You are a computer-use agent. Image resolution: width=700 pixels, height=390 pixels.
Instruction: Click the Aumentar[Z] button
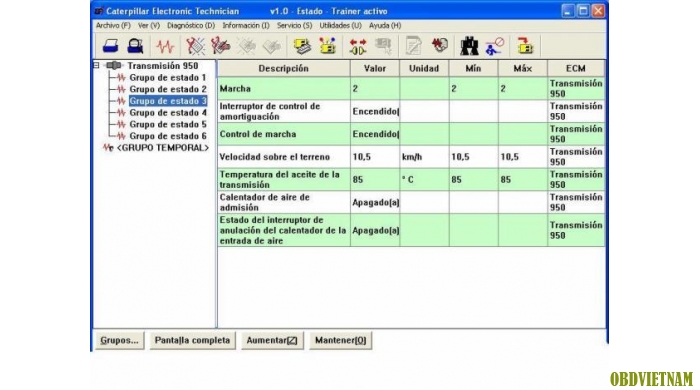[272, 340]
